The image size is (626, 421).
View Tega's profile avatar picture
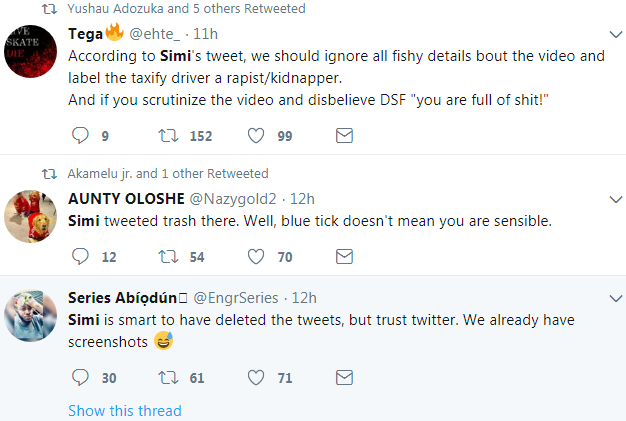pos(30,52)
